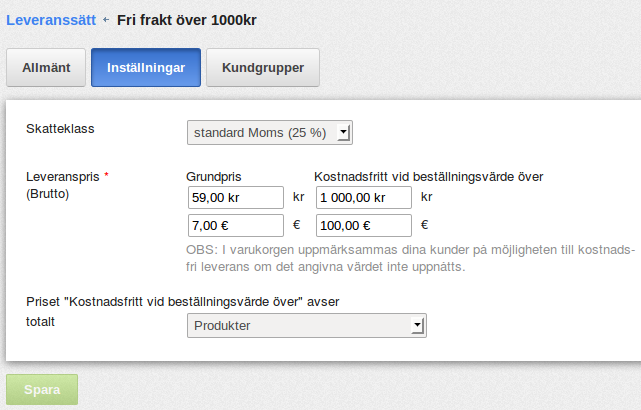The width and height of the screenshot is (641, 410).
Task: Select the Inställningar tab
Action: coord(146,68)
